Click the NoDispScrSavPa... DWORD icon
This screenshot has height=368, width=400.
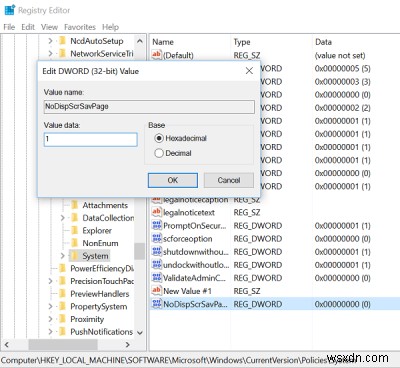(156, 304)
